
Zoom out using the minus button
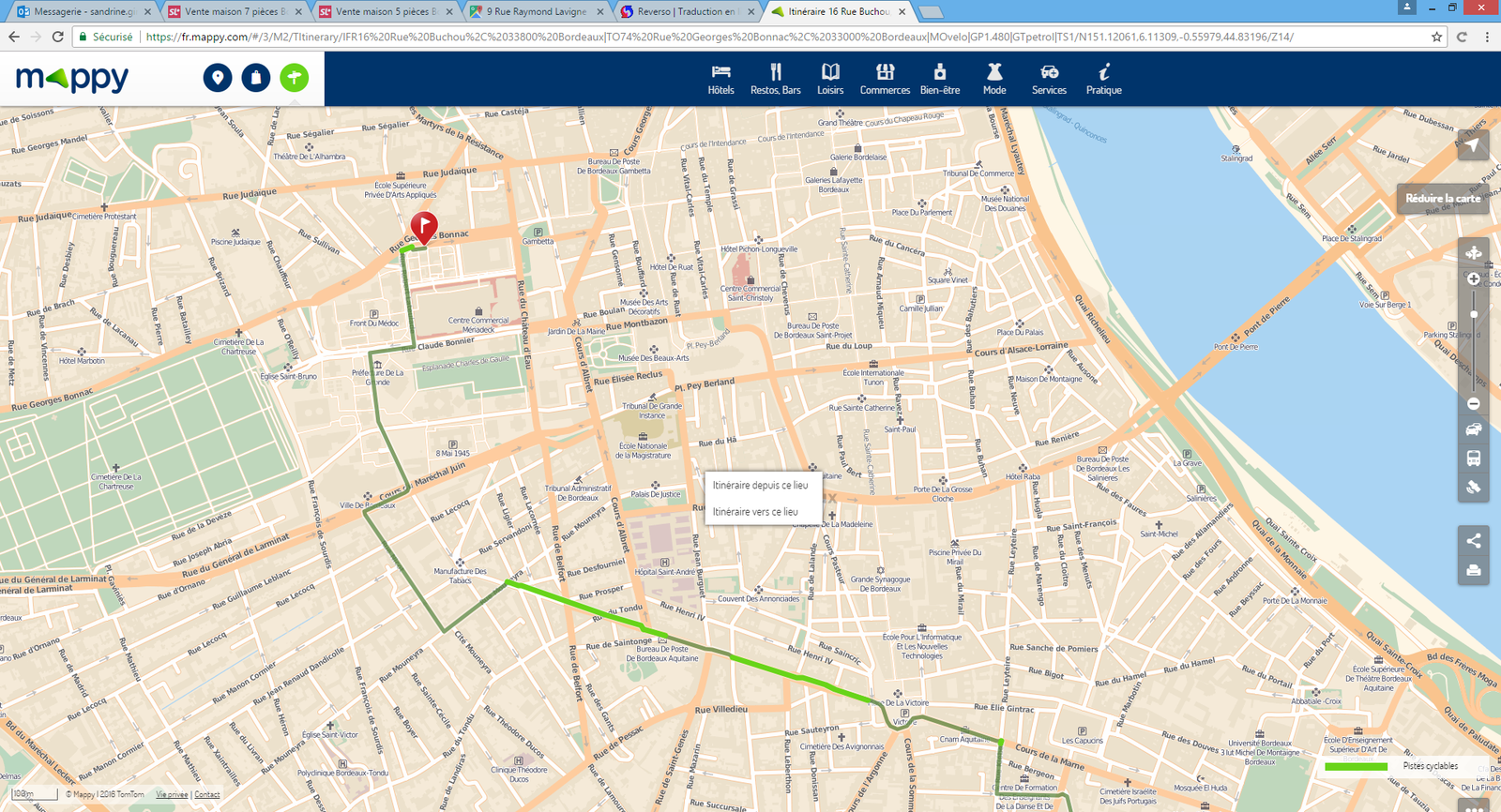point(1474,403)
